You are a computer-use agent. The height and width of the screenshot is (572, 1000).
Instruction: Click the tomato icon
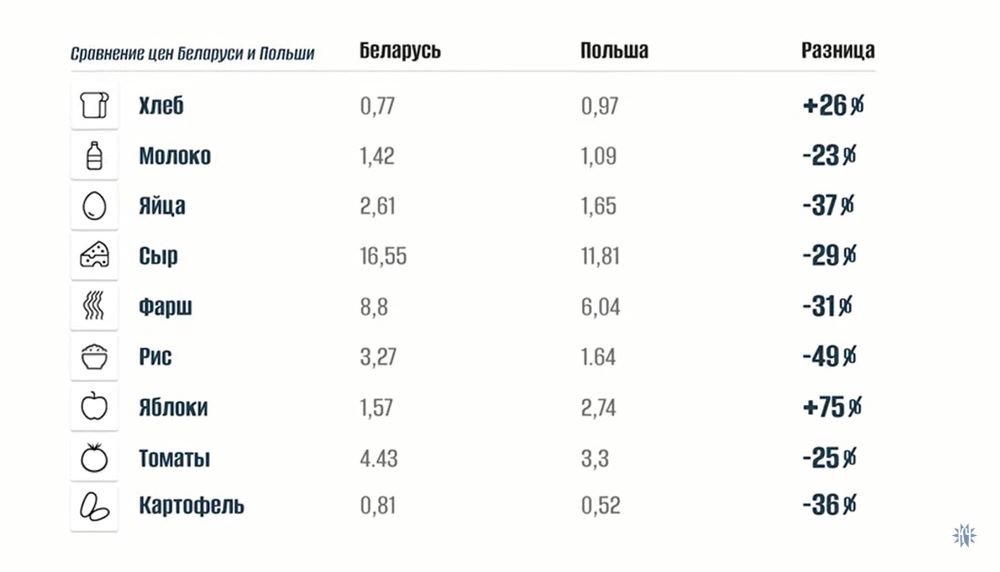click(x=94, y=458)
